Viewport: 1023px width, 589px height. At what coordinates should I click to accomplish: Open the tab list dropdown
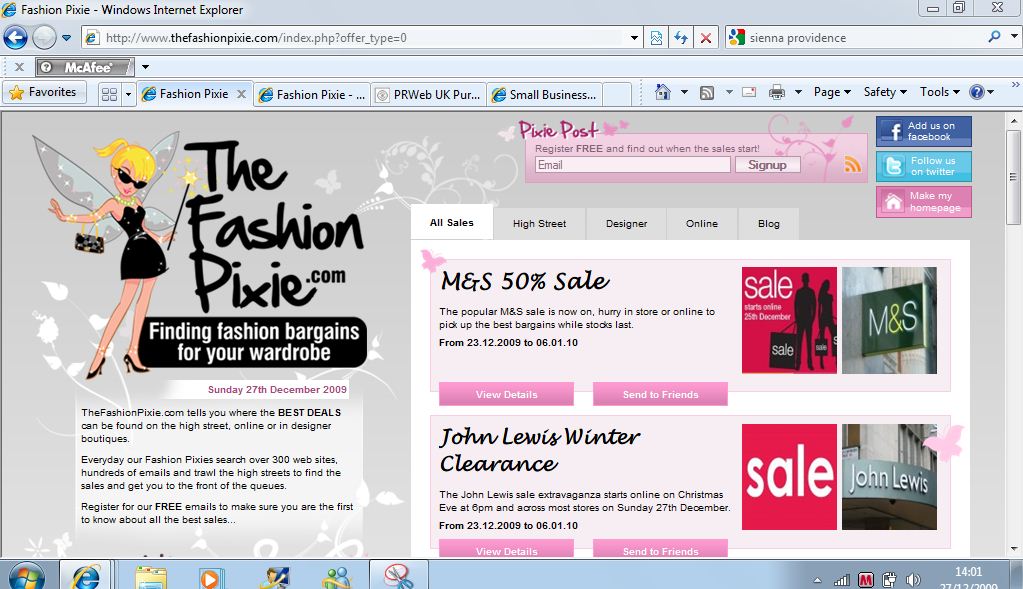128,94
